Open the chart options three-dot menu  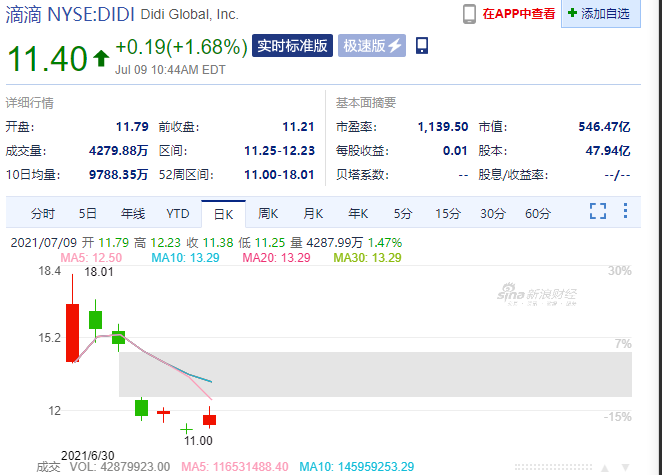point(625,211)
